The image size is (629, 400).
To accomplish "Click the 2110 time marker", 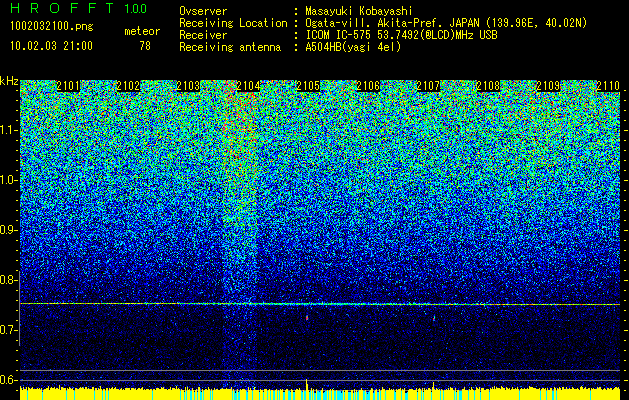I will (609, 86).
